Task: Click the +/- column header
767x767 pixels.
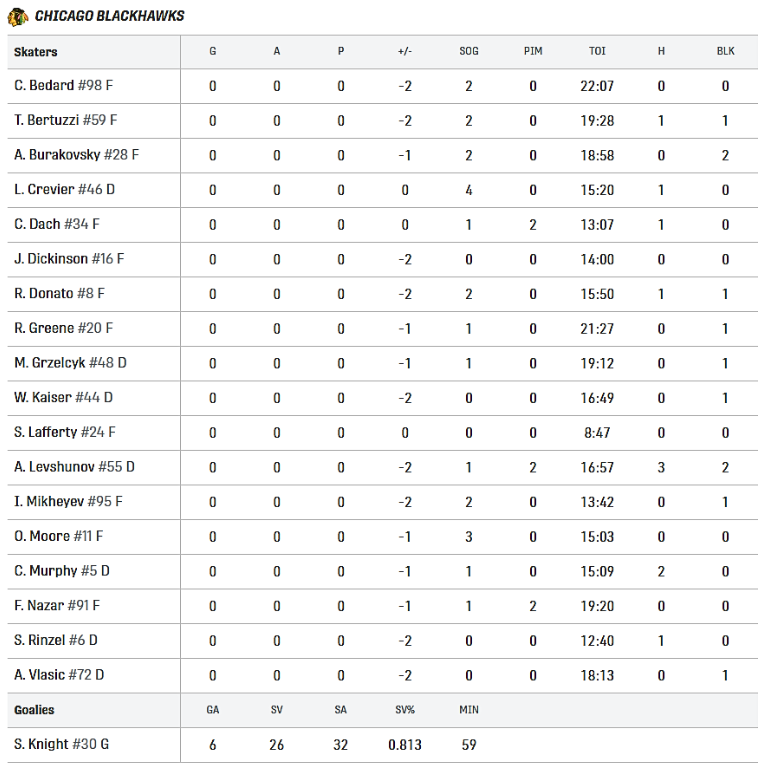Action: coord(404,51)
